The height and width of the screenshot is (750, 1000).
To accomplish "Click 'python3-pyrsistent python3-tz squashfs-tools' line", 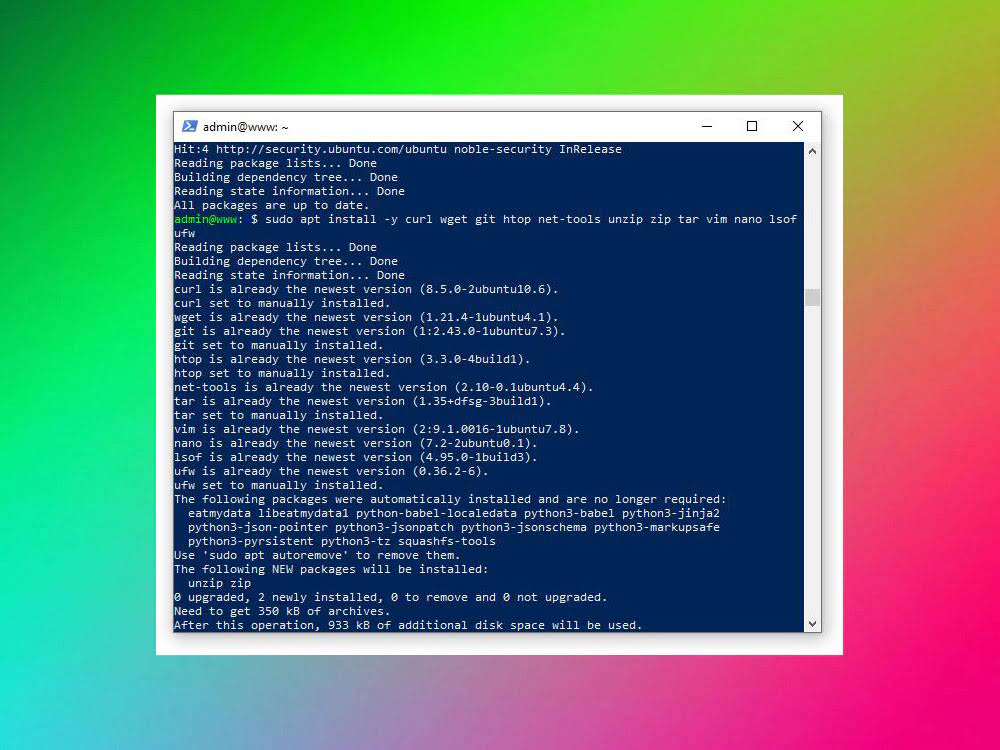I will (342, 542).
